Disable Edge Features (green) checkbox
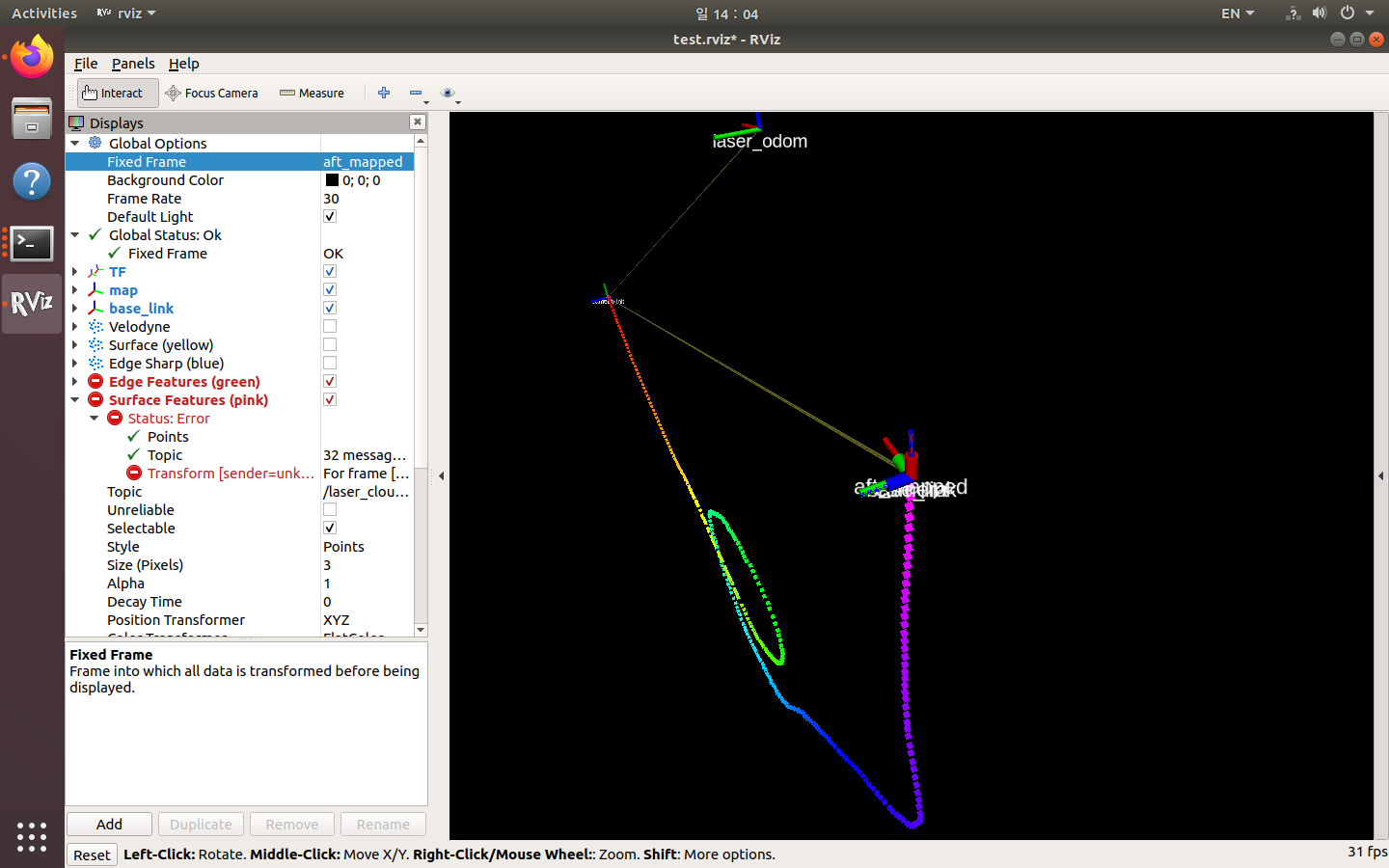This screenshot has height=868, width=1389. (330, 382)
